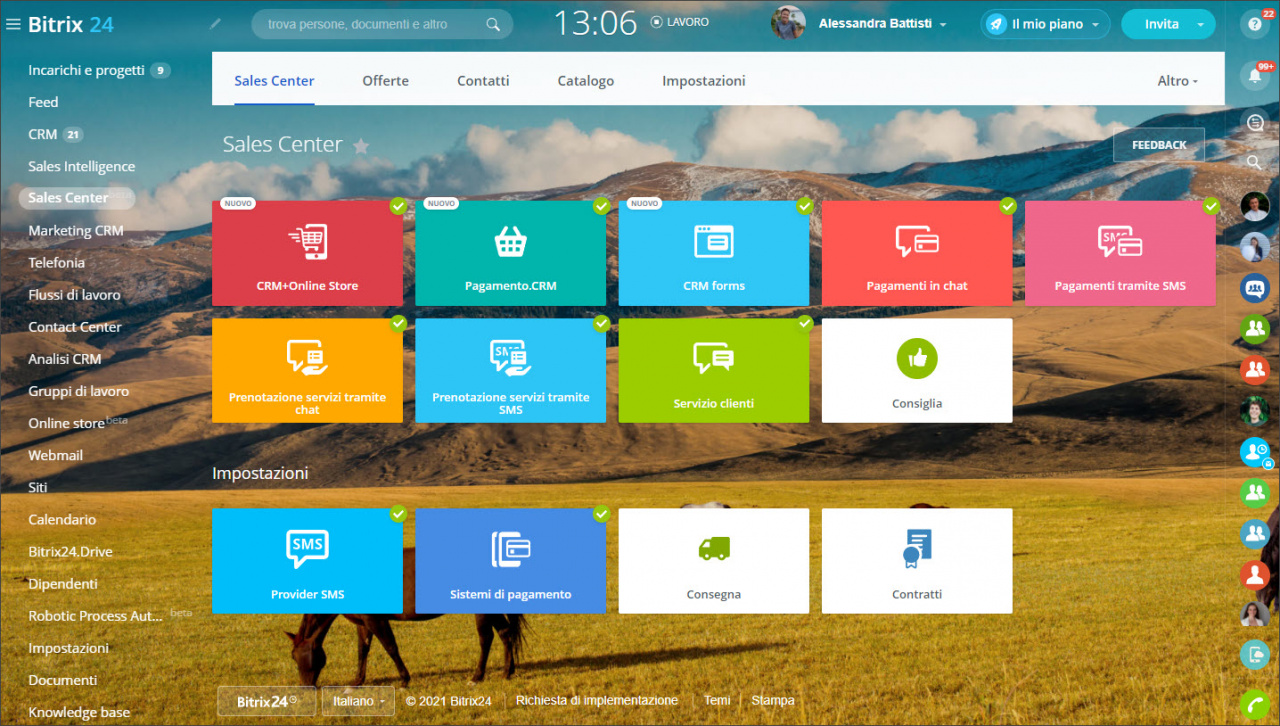Click green checkmark on Servizio clienti tile

[805, 323]
